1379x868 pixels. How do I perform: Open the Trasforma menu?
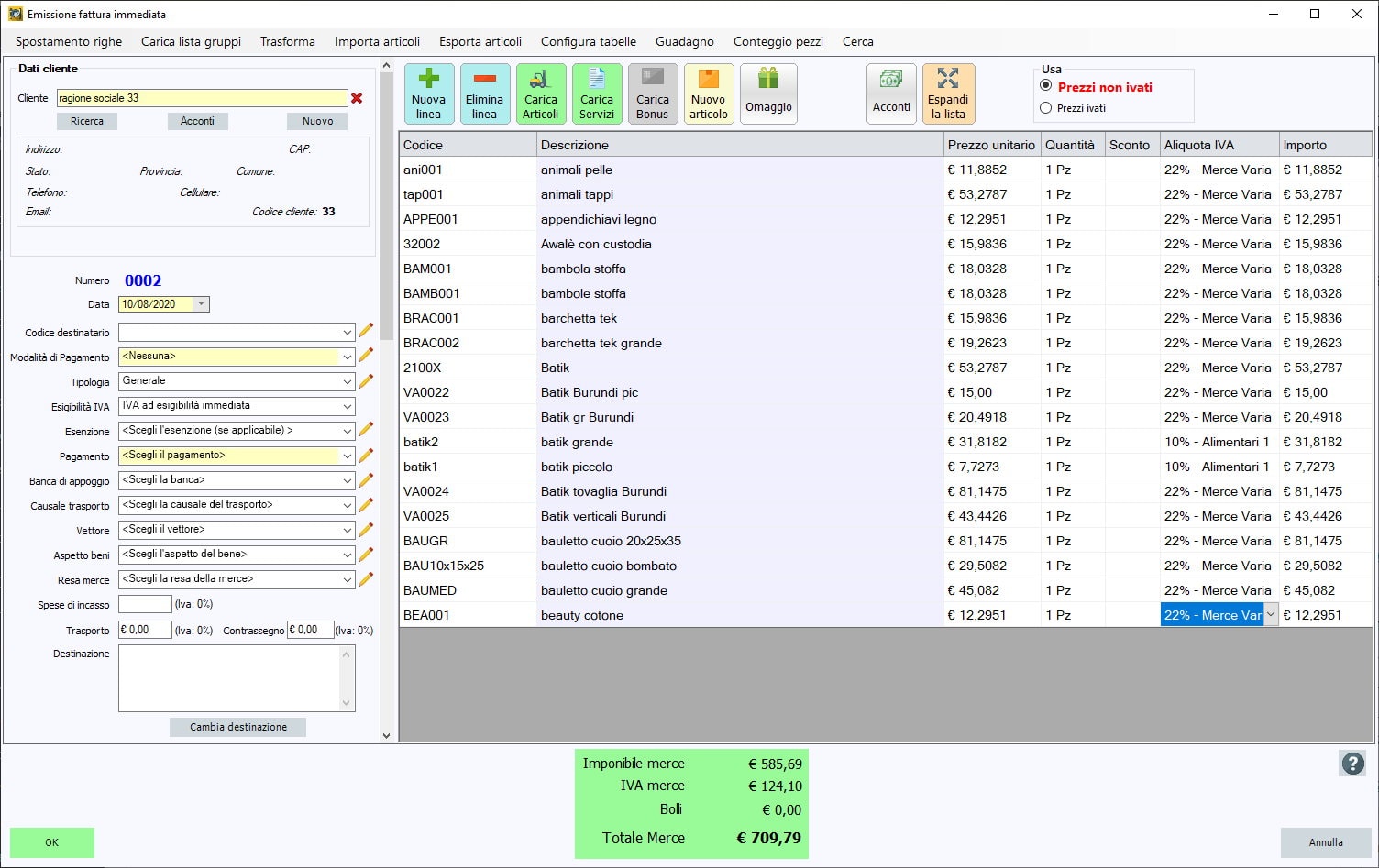click(288, 41)
